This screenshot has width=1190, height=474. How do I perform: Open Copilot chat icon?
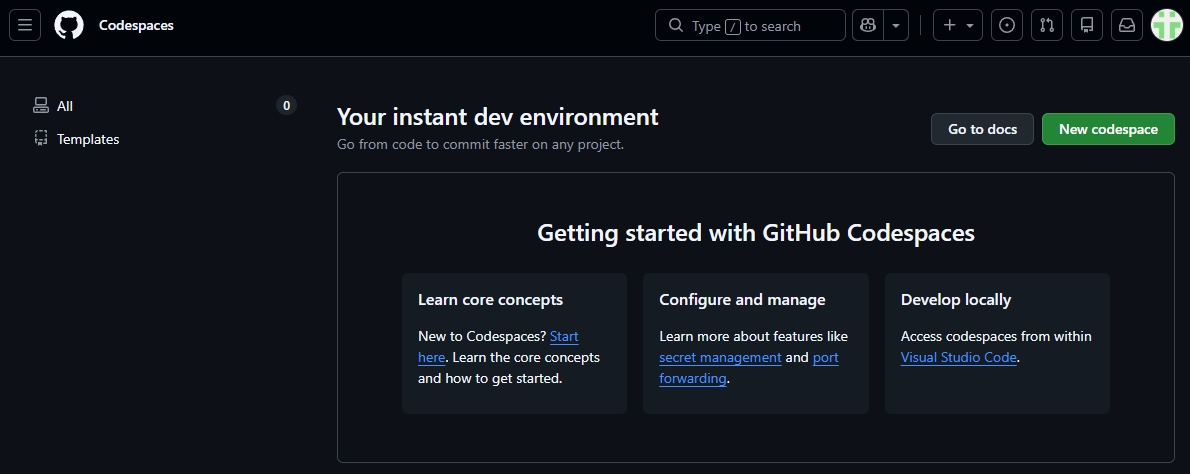pos(867,25)
